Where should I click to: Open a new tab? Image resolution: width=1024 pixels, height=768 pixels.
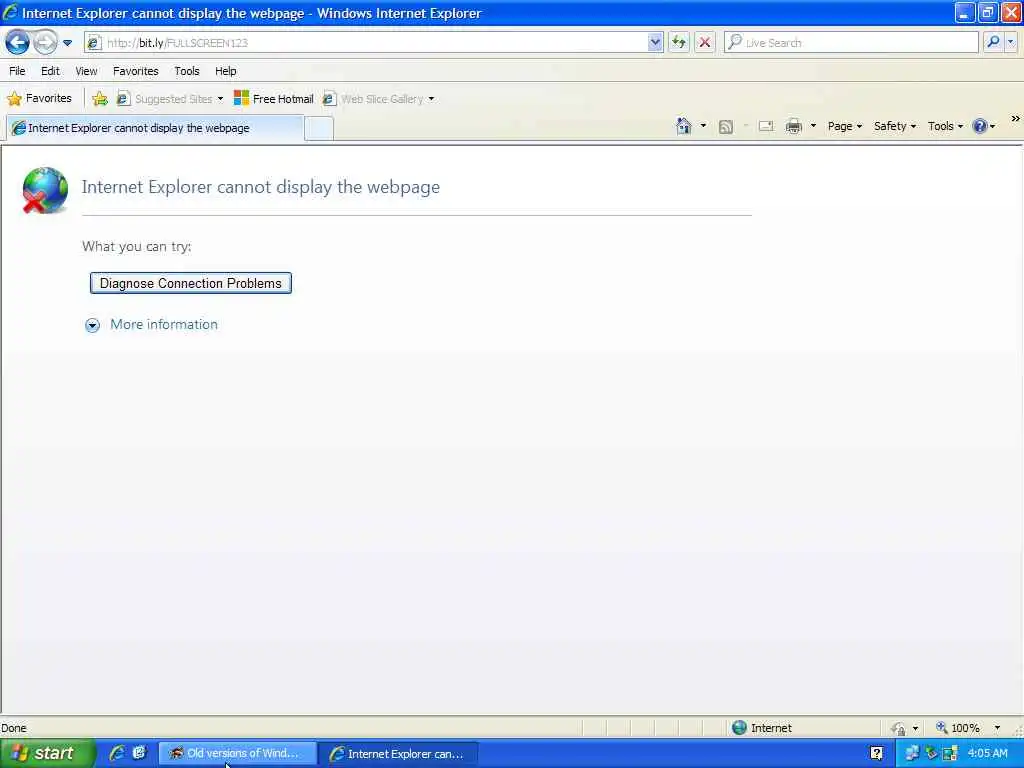pos(319,129)
